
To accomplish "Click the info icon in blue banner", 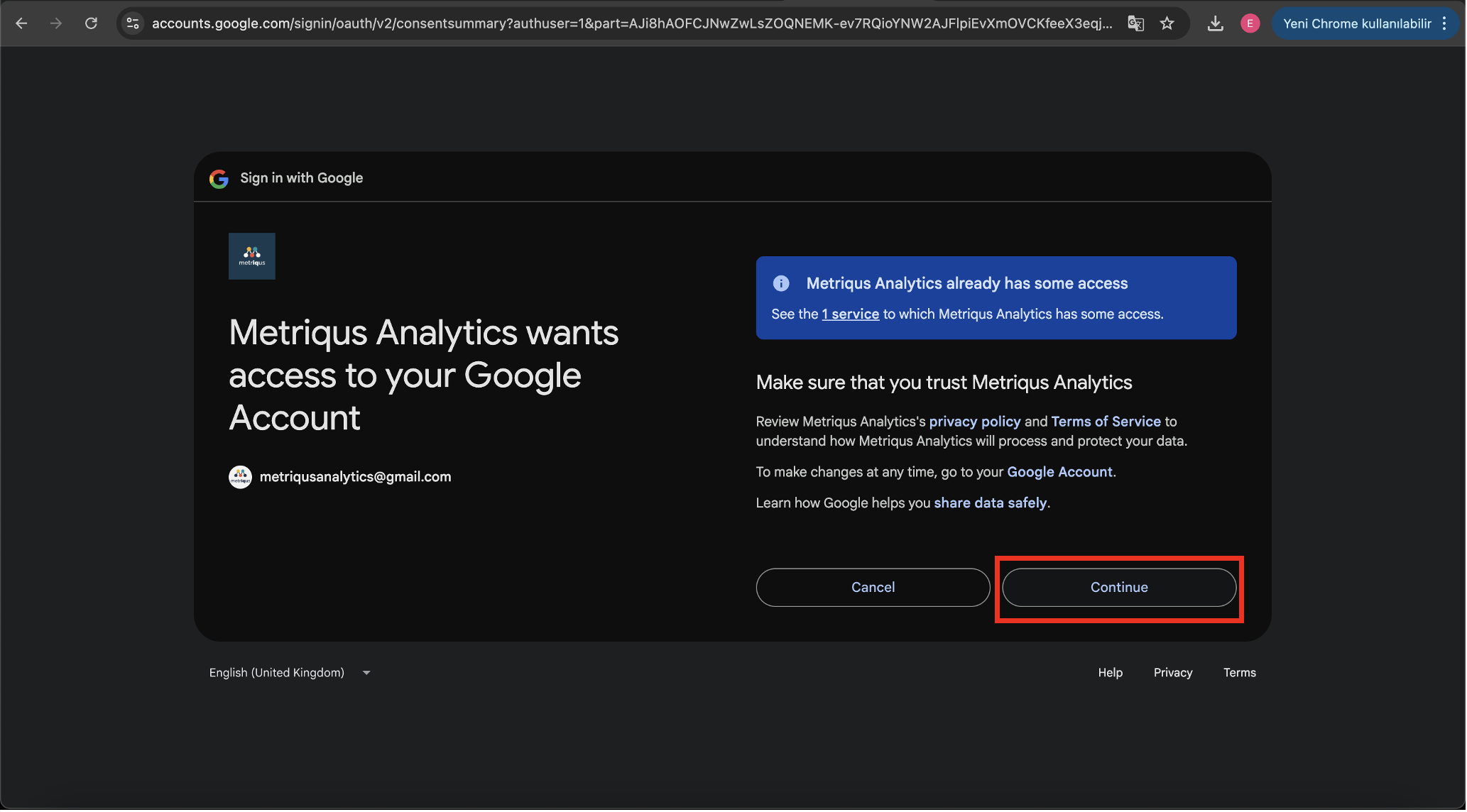I will click(x=781, y=284).
